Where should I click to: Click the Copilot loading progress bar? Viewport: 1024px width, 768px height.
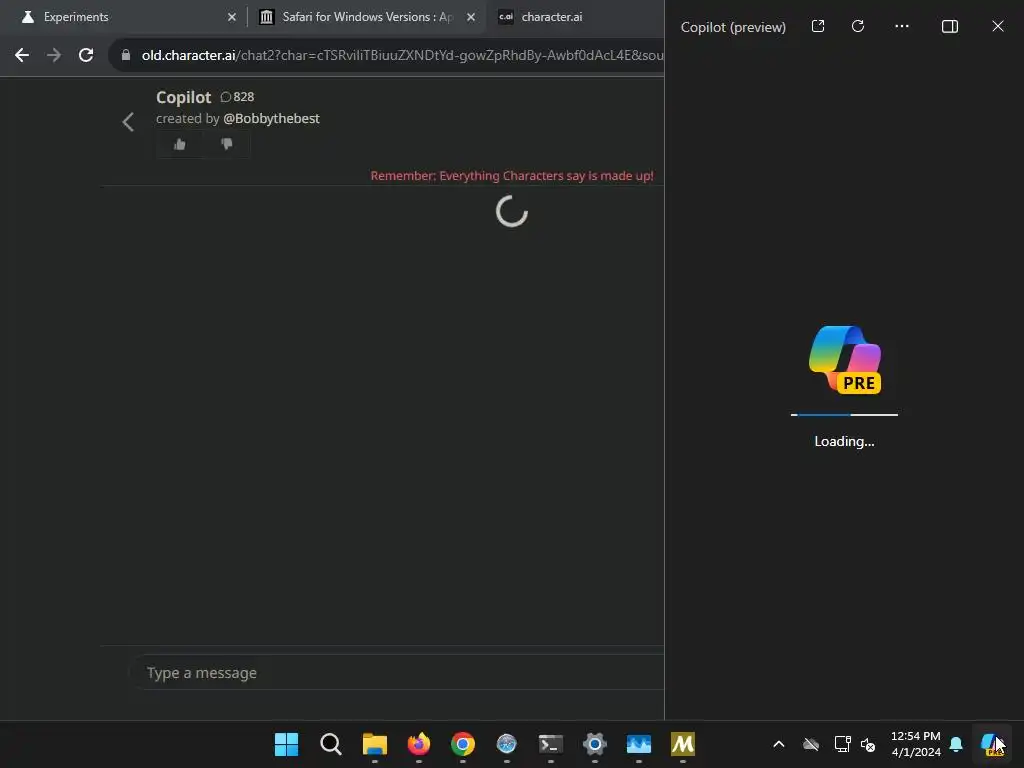tap(844, 414)
